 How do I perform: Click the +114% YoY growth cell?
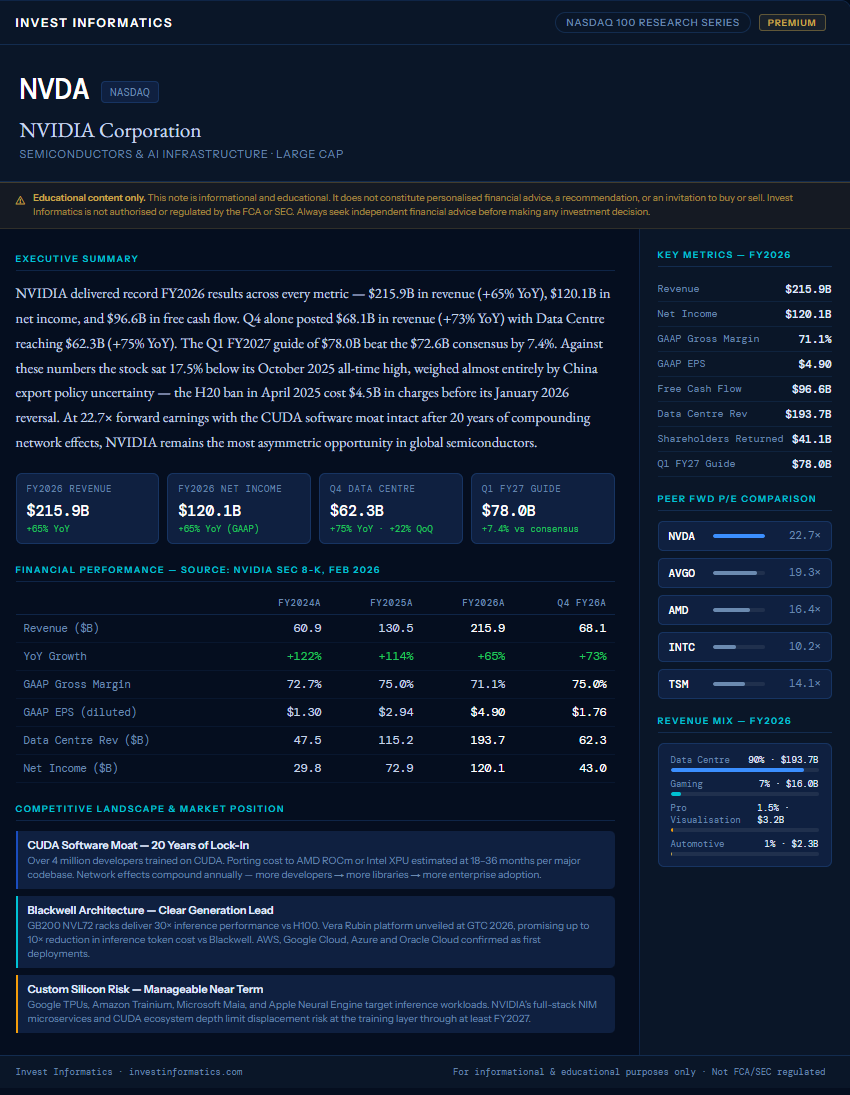[x=395, y=656]
